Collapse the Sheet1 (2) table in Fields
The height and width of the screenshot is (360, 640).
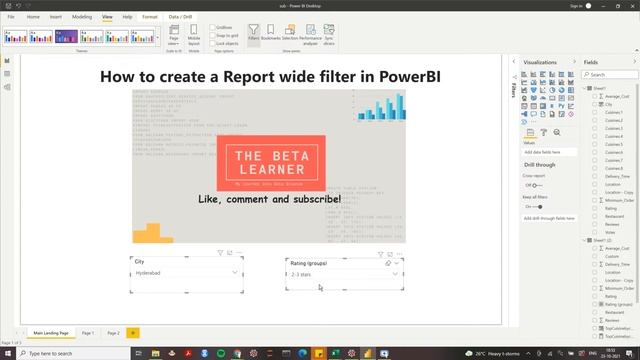coord(585,240)
